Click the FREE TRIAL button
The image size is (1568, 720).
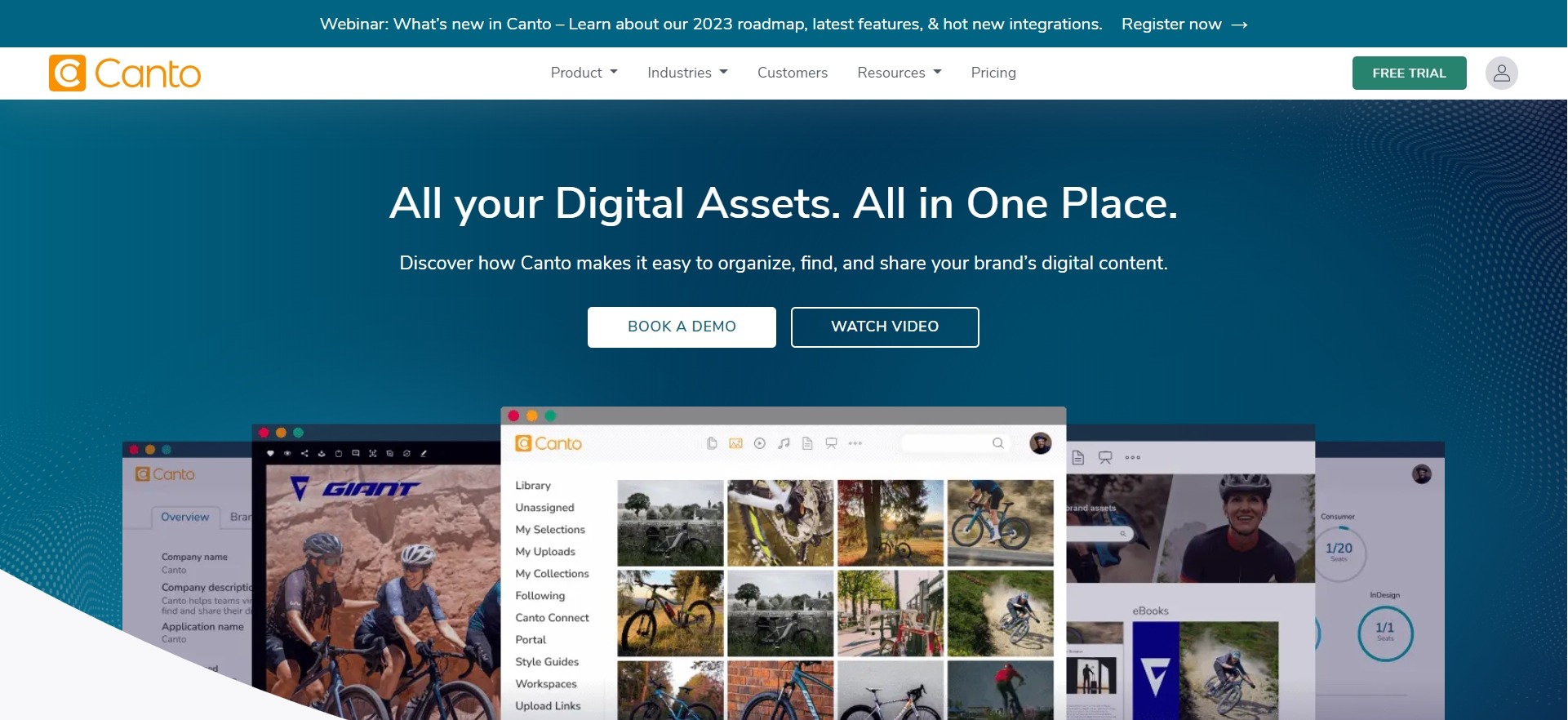click(x=1409, y=73)
